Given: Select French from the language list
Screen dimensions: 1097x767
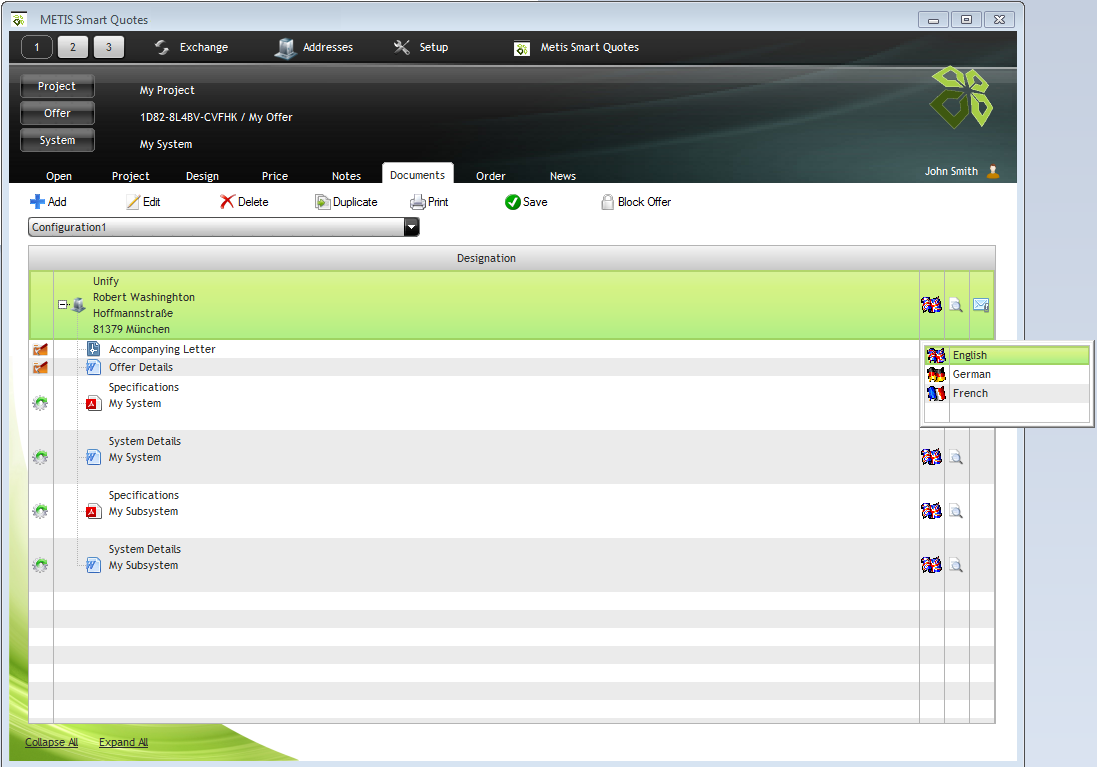Looking at the screenshot, I should point(1007,393).
